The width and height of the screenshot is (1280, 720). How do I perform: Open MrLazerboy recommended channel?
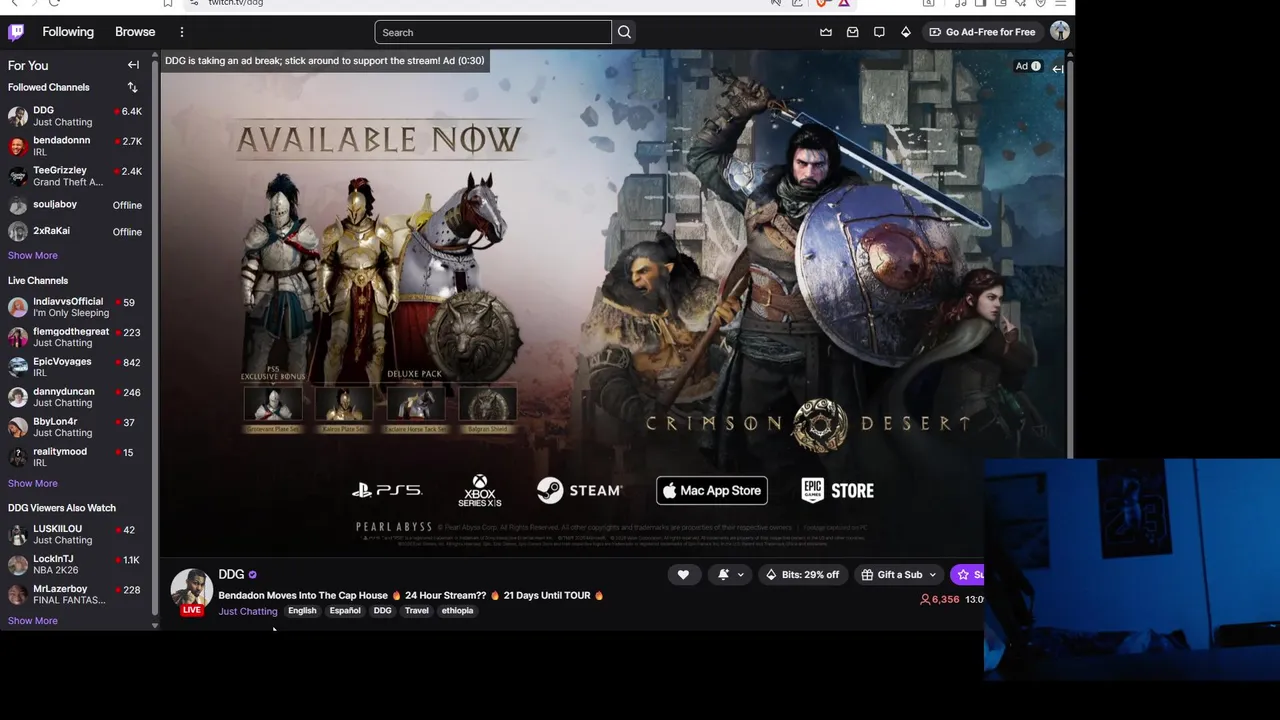[76, 594]
